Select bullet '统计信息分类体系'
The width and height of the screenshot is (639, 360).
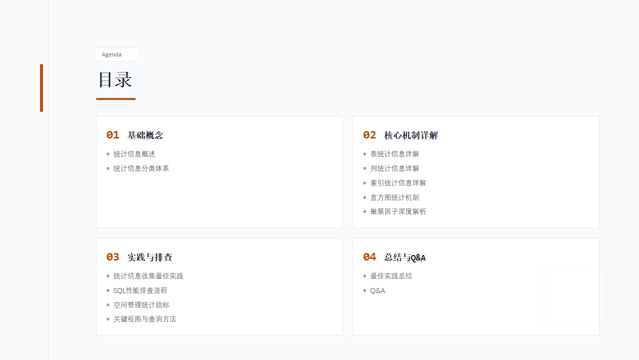(141, 168)
